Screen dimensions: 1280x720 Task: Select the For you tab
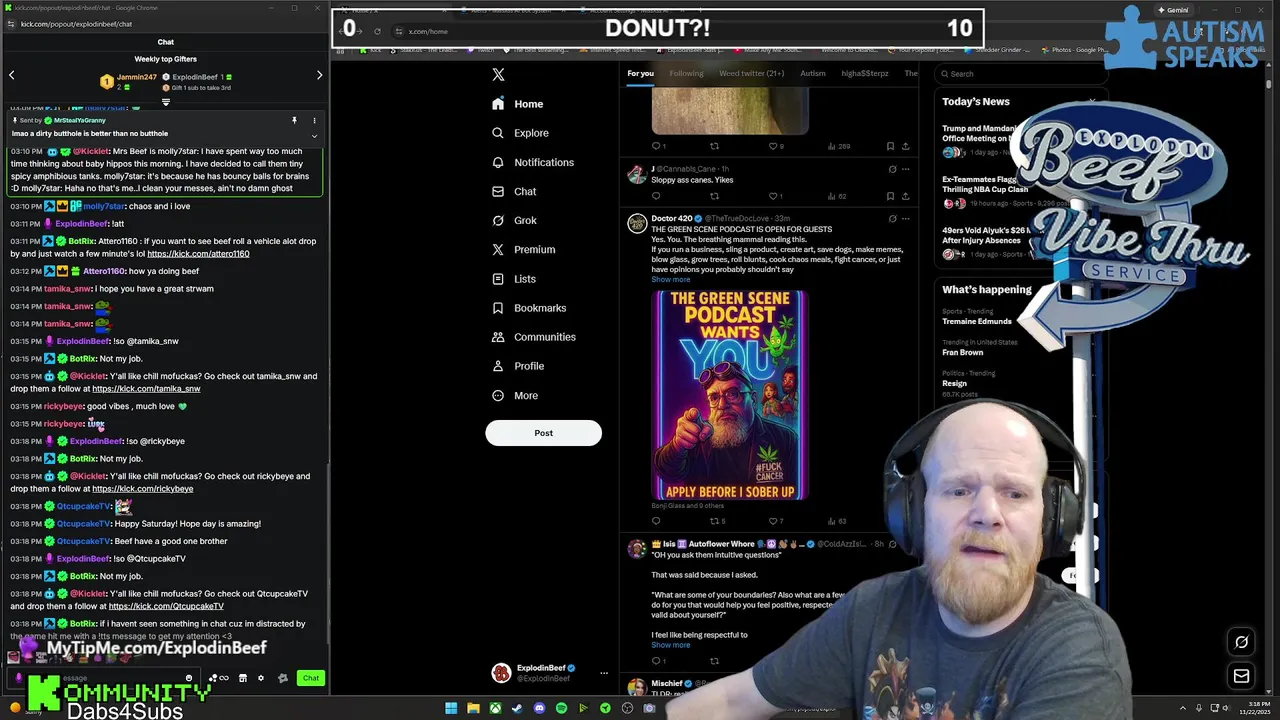coord(640,73)
